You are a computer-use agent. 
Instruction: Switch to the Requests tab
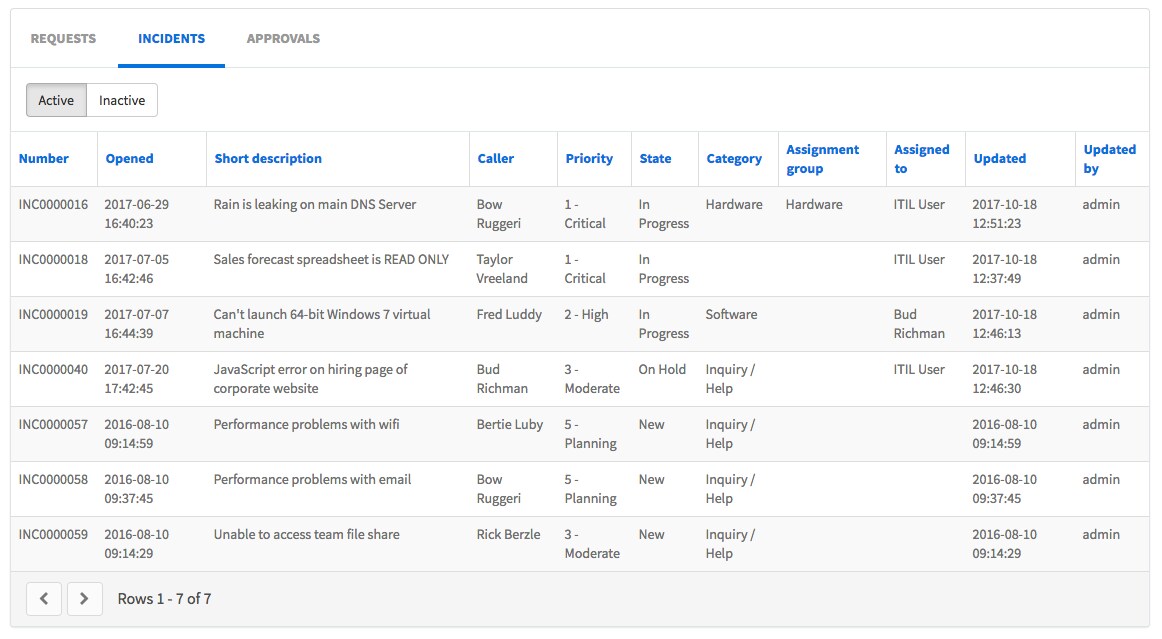tap(63, 39)
